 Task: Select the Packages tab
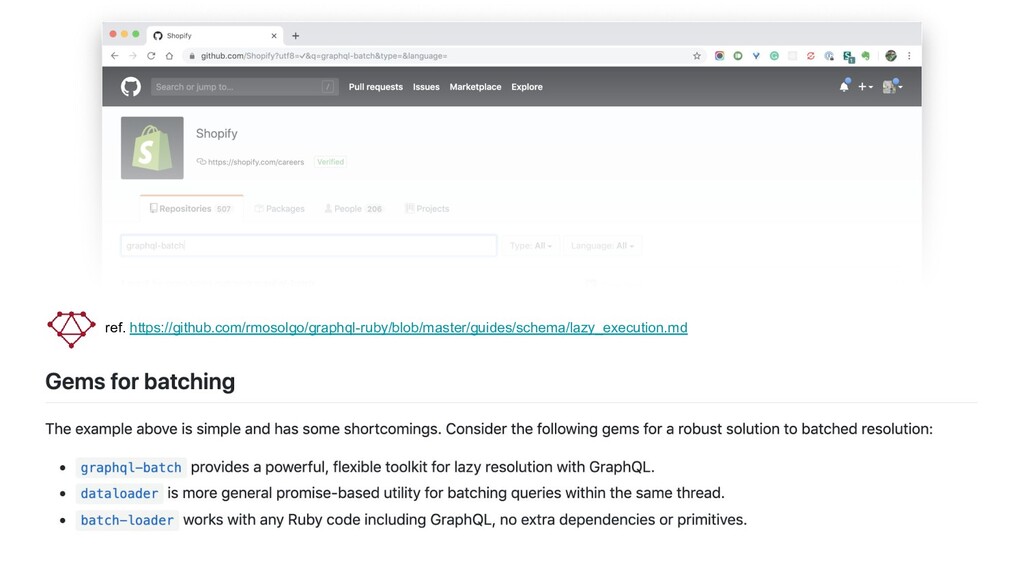click(280, 209)
